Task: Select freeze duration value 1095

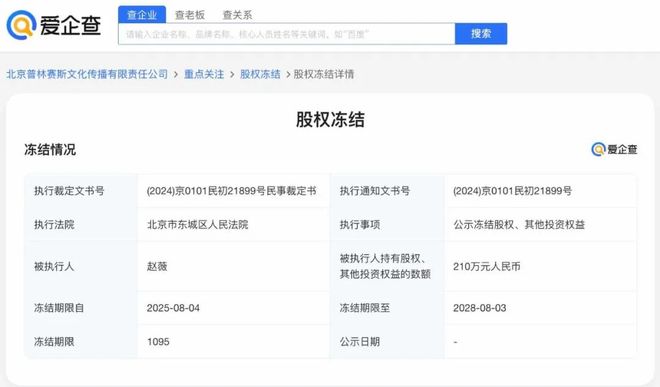Action: [x=158, y=342]
